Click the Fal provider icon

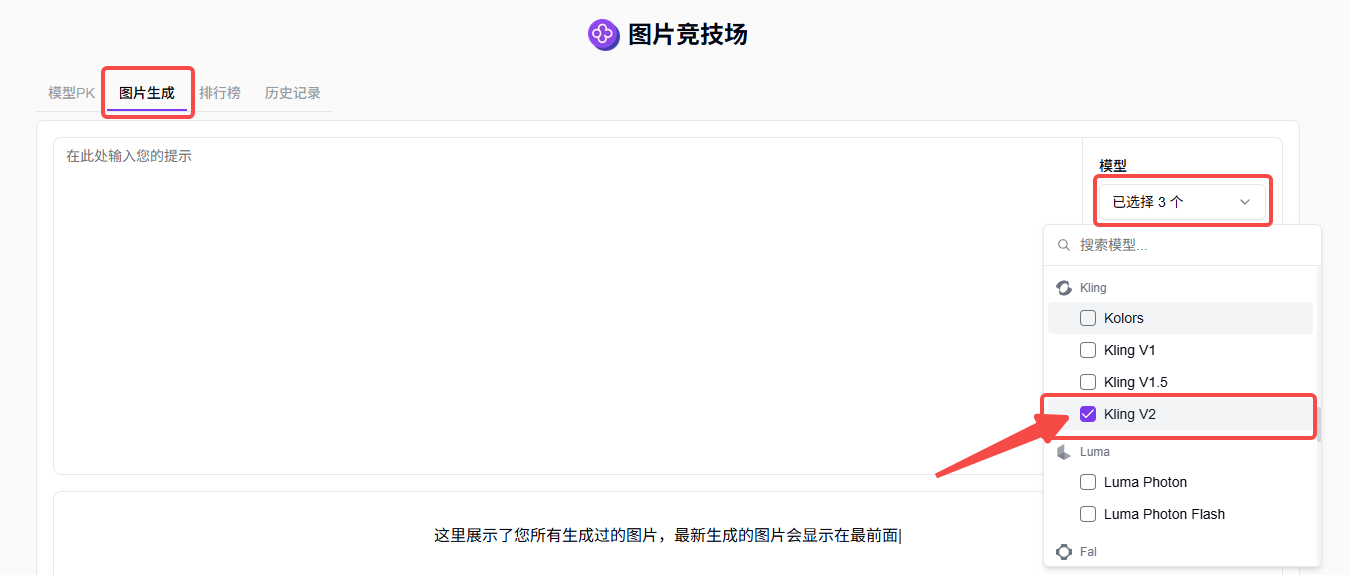(1064, 552)
